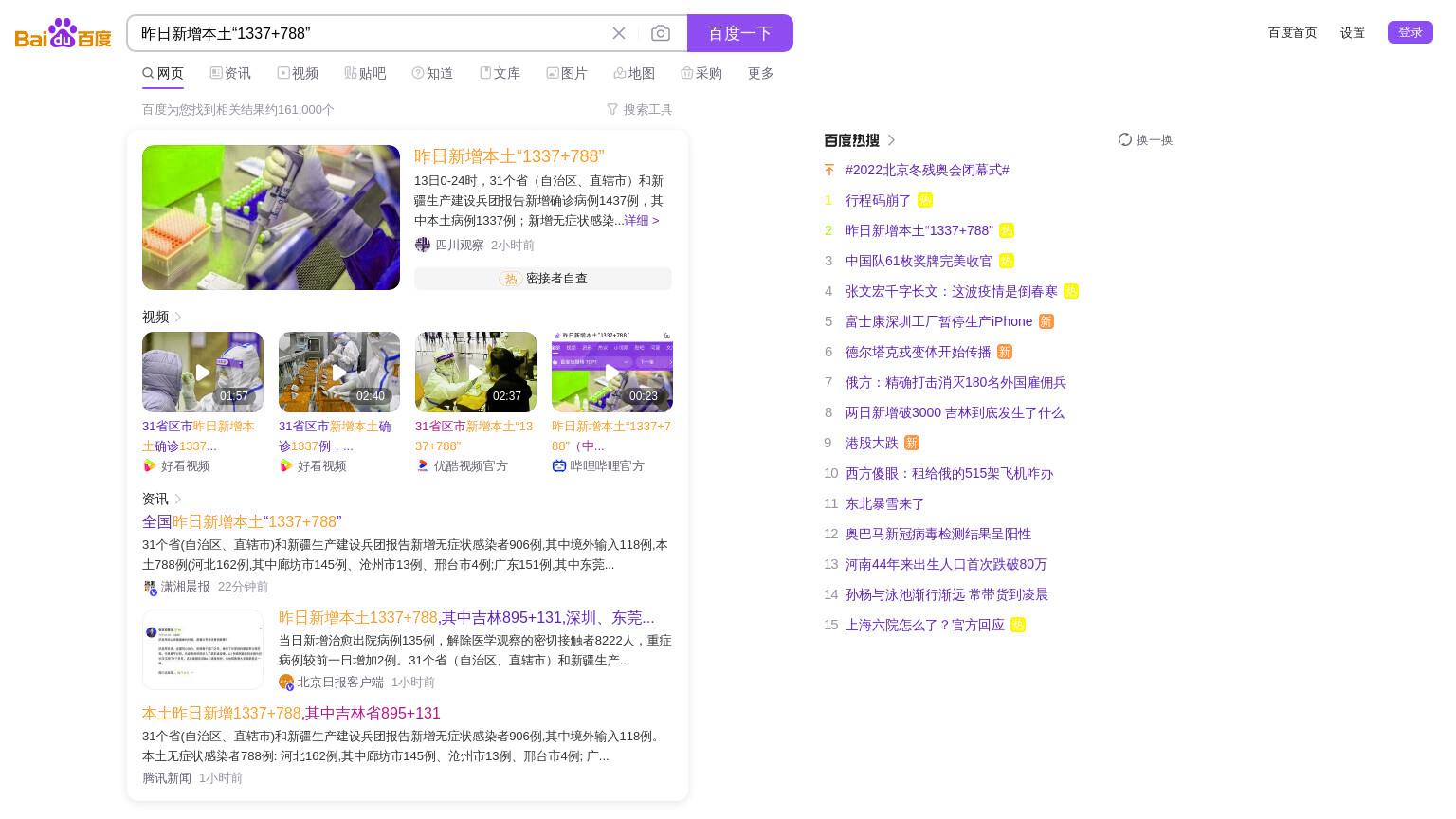Image resolution: width=1456 pixels, height=819 pixels.
Task: Switch to the 资讯 tab
Action: (x=230, y=73)
